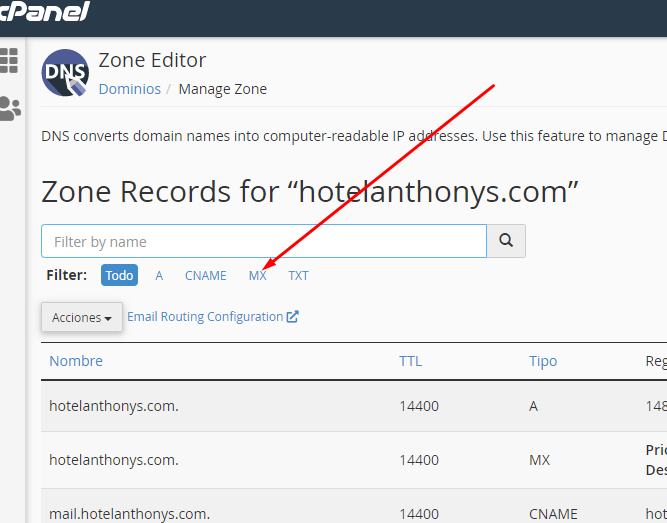The height and width of the screenshot is (523, 667).
Task: Click the external link icon beside Email Routing
Action: [x=293, y=317]
